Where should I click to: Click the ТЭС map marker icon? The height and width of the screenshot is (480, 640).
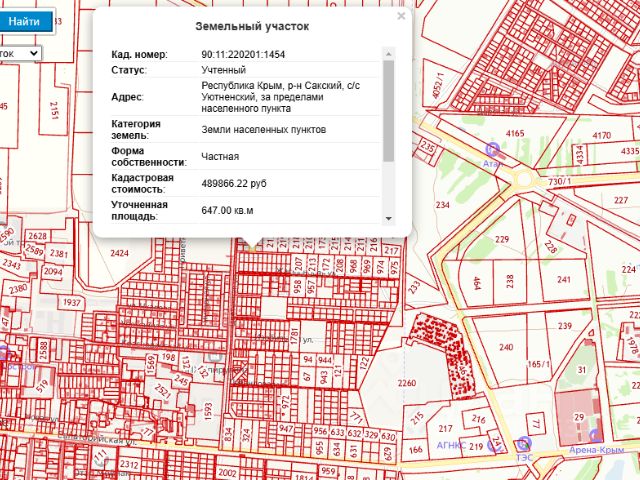tap(524, 443)
